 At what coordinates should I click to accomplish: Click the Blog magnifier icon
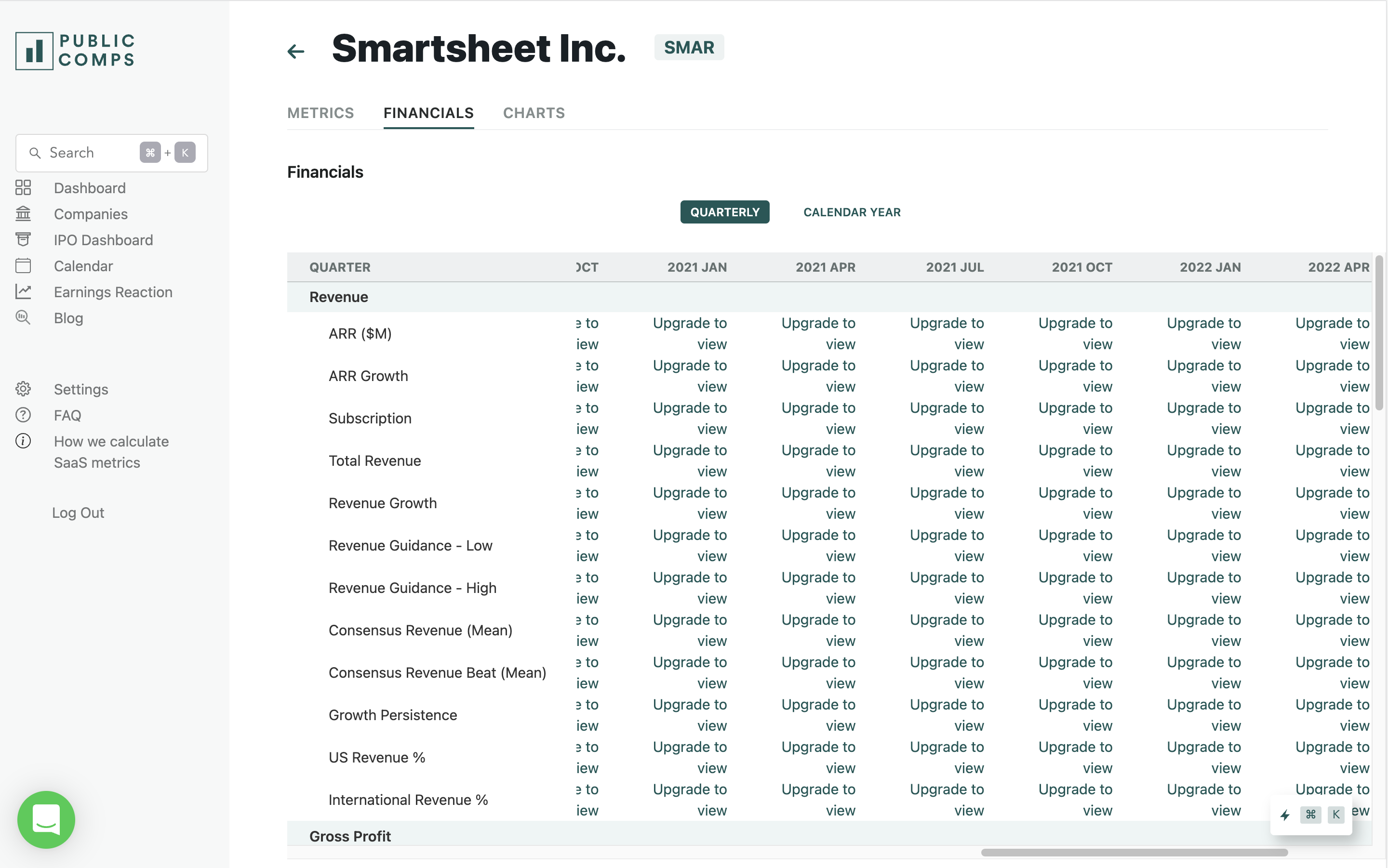pos(23,317)
